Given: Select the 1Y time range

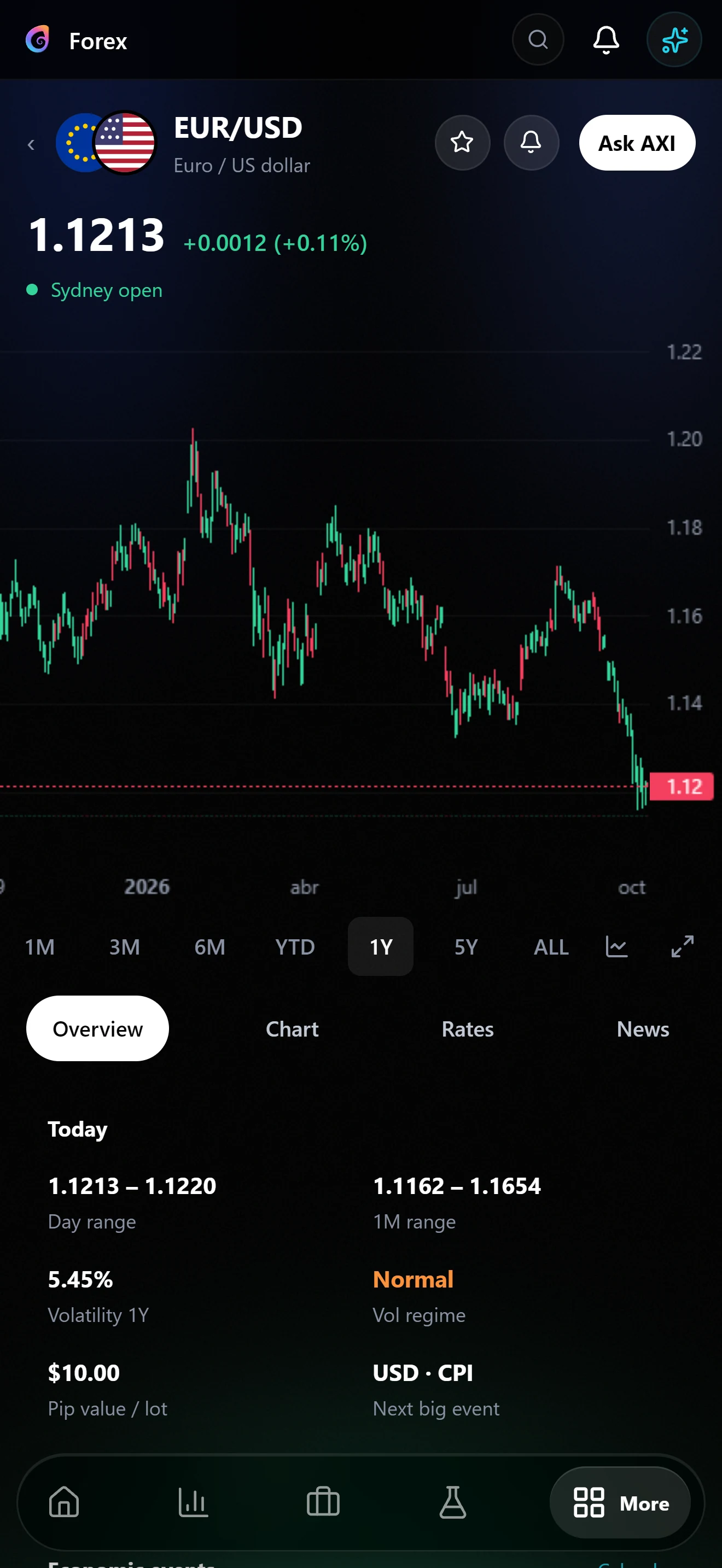Looking at the screenshot, I should (x=381, y=946).
